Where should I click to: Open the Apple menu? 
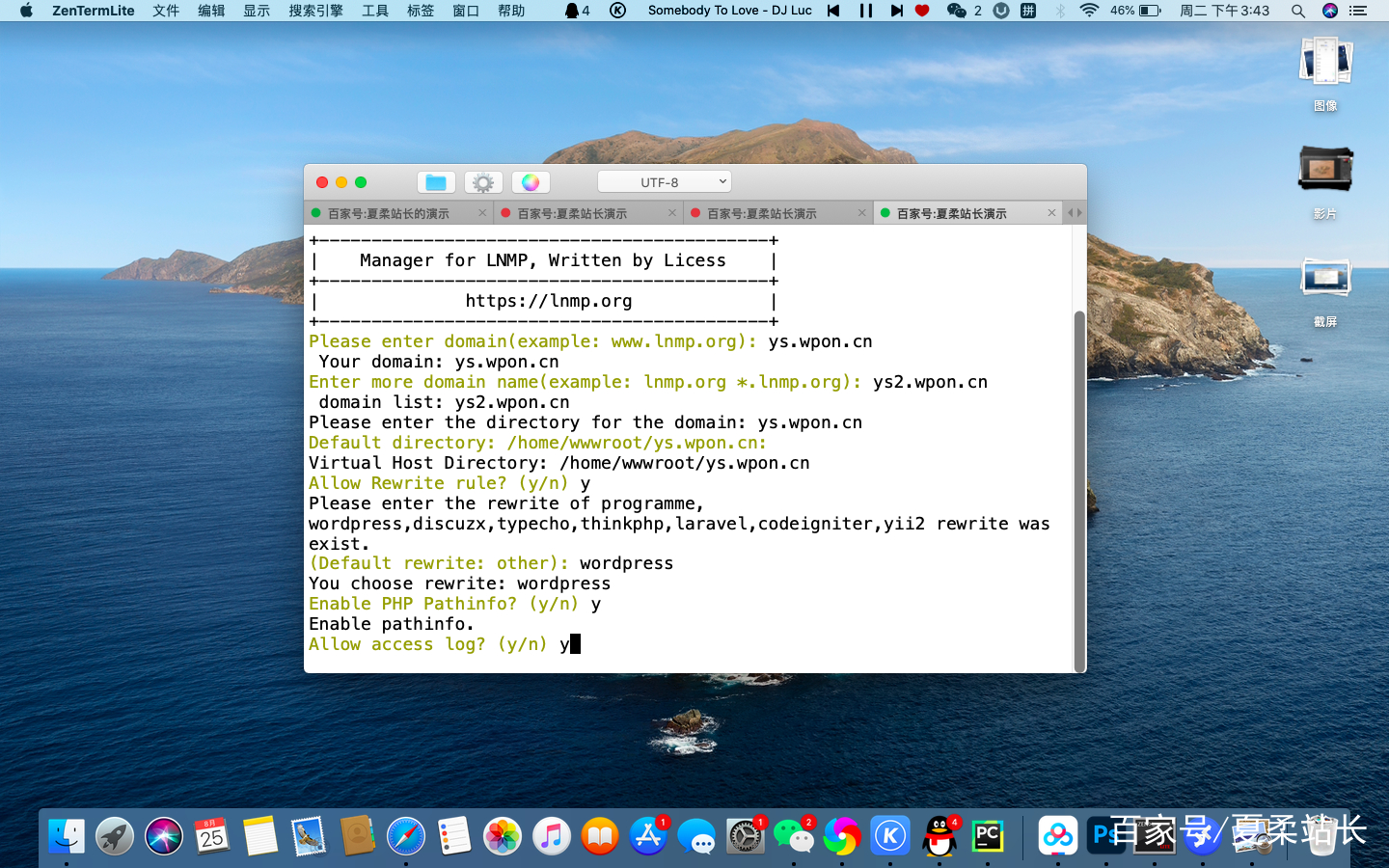click(26, 11)
